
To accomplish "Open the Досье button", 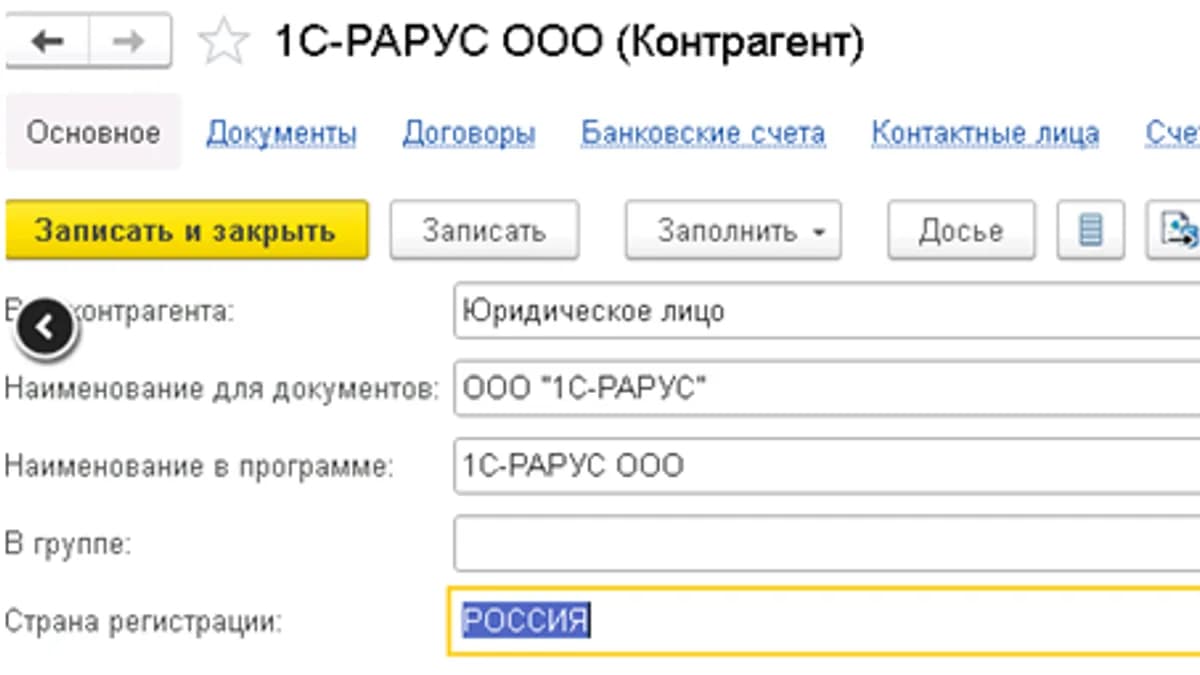I will click(961, 231).
